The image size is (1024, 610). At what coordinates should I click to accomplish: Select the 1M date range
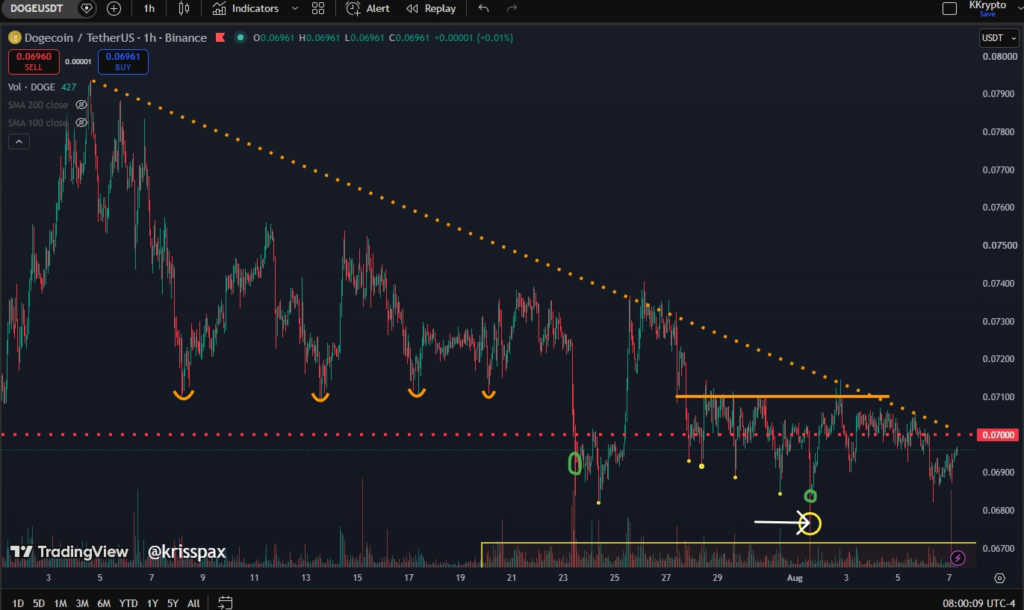point(60,603)
